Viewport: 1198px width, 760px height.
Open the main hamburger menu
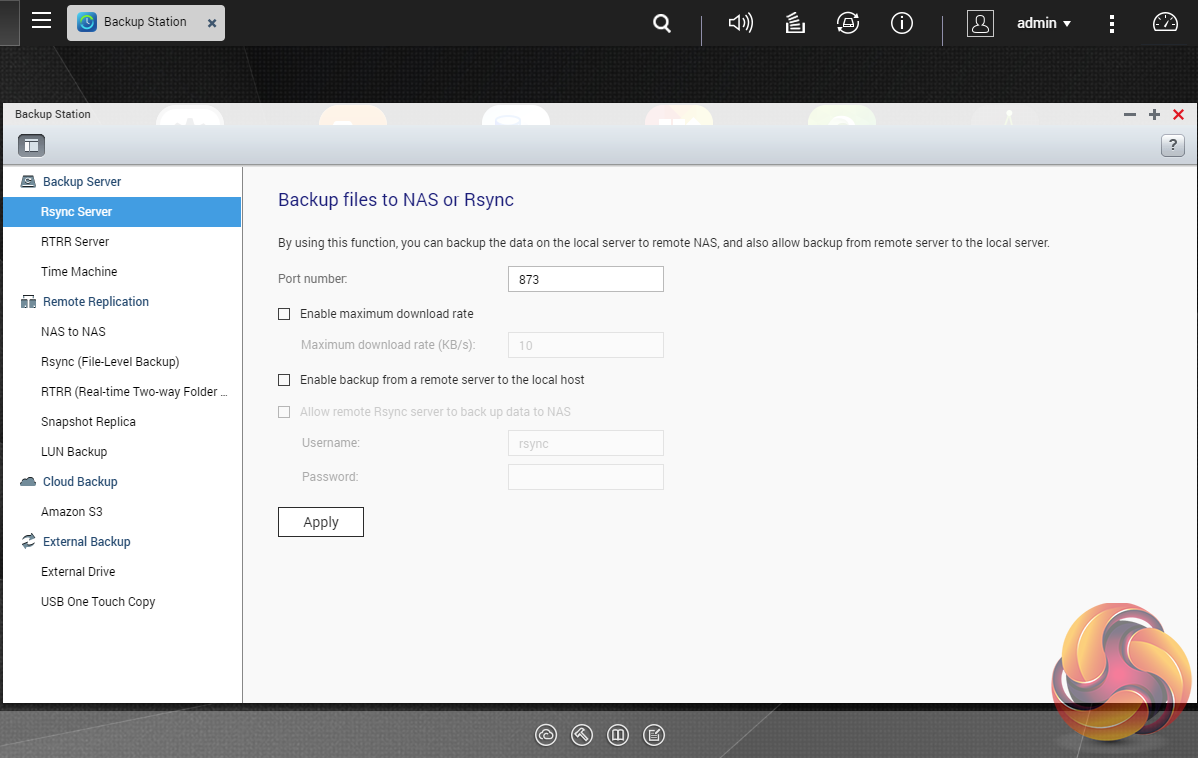click(x=41, y=21)
